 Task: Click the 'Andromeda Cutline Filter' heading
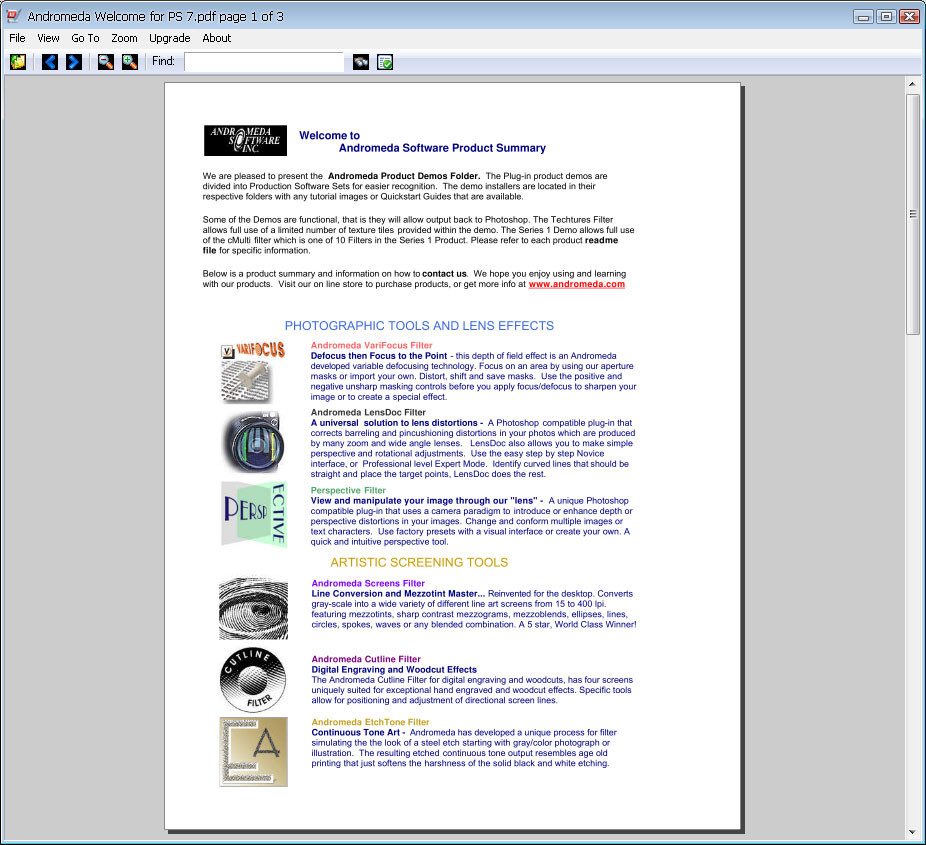[366, 659]
